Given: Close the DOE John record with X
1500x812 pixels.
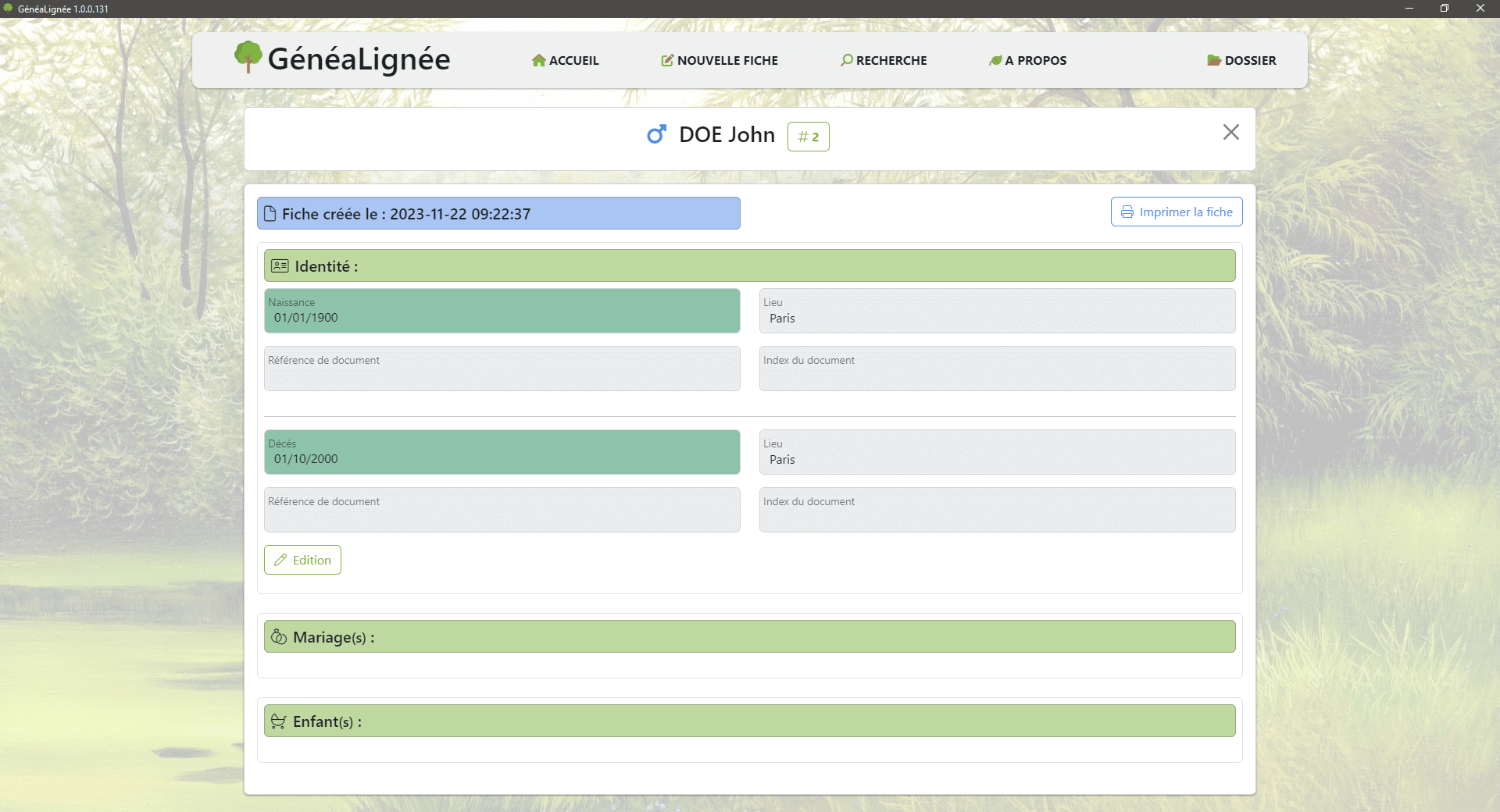Looking at the screenshot, I should pyautogui.click(x=1230, y=133).
